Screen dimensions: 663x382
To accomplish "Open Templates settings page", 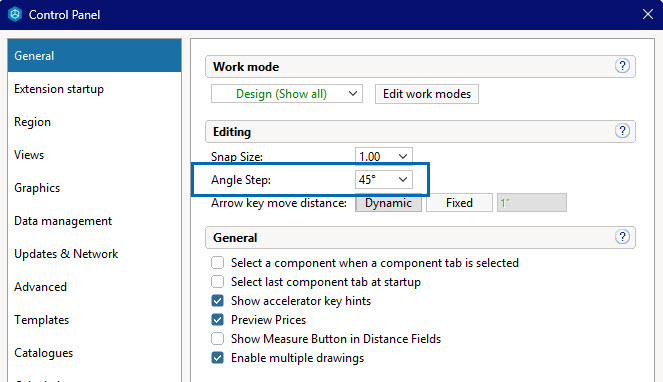I will pyautogui.click(x=94, y=320).
